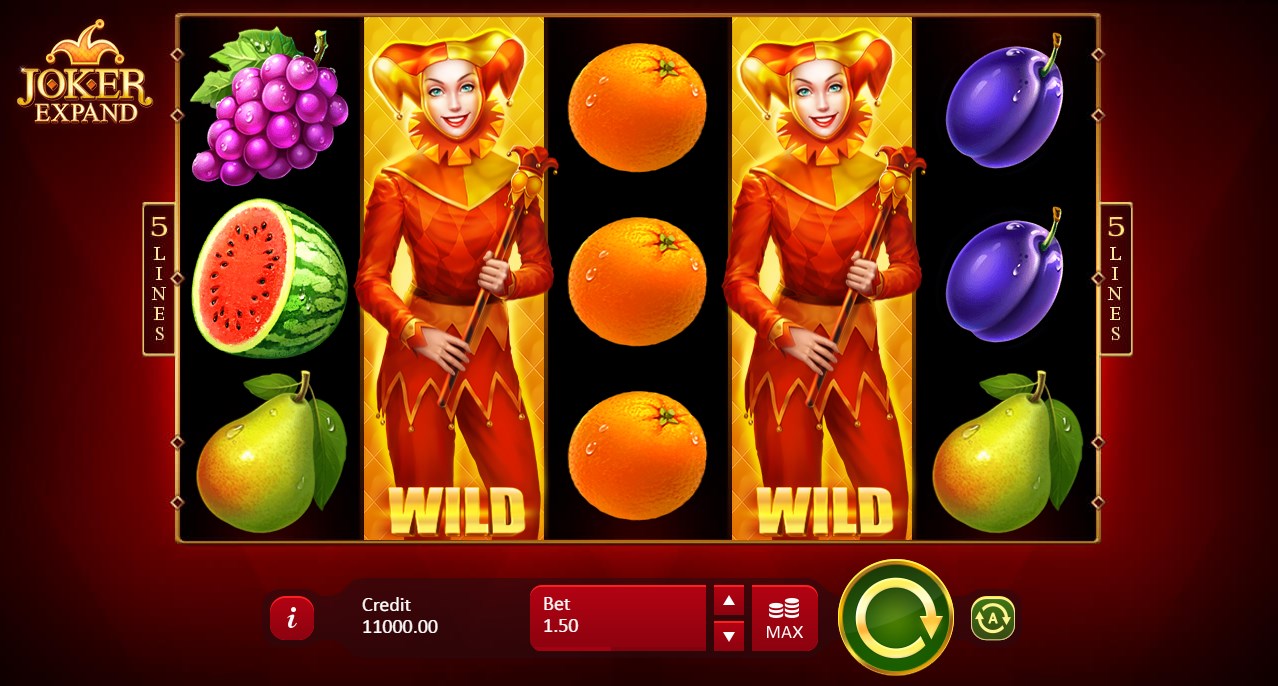Select the watermelon symbol

tap(269, 279)
